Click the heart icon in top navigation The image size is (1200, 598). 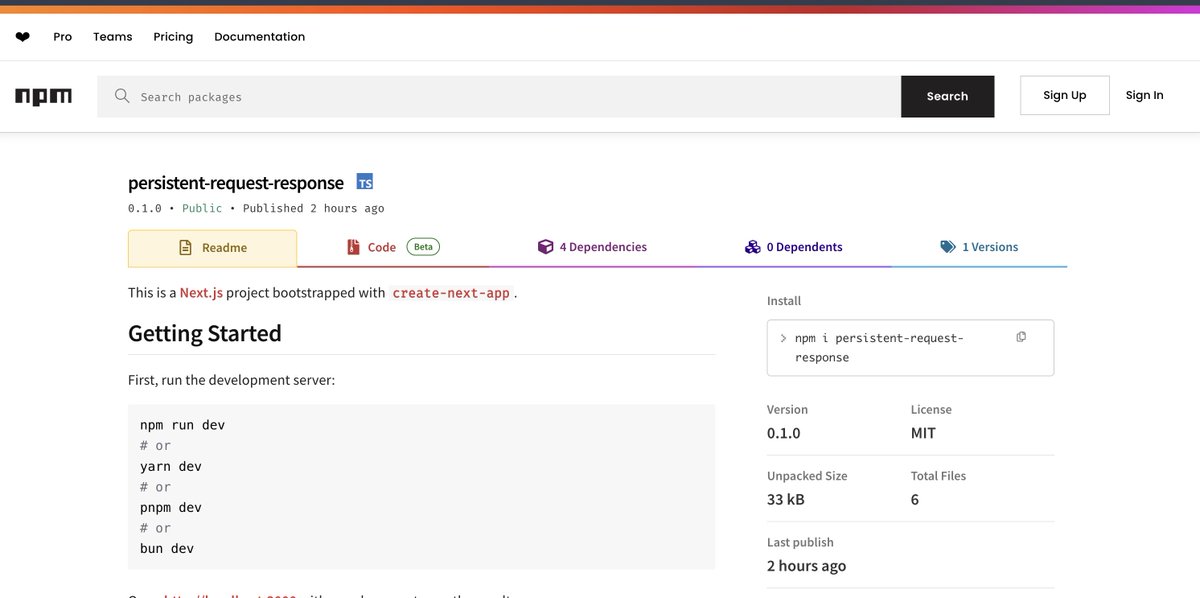(23, 37)
